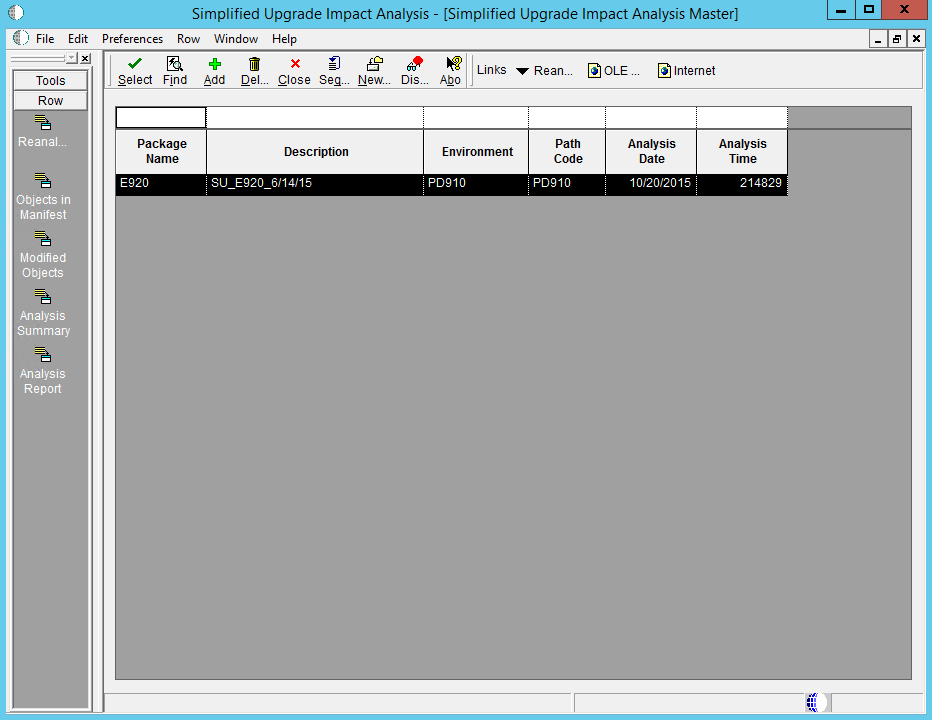Screen dimensions: 932x720
Task: Click the Dis... toolbar icon
Action: point(414,64)
